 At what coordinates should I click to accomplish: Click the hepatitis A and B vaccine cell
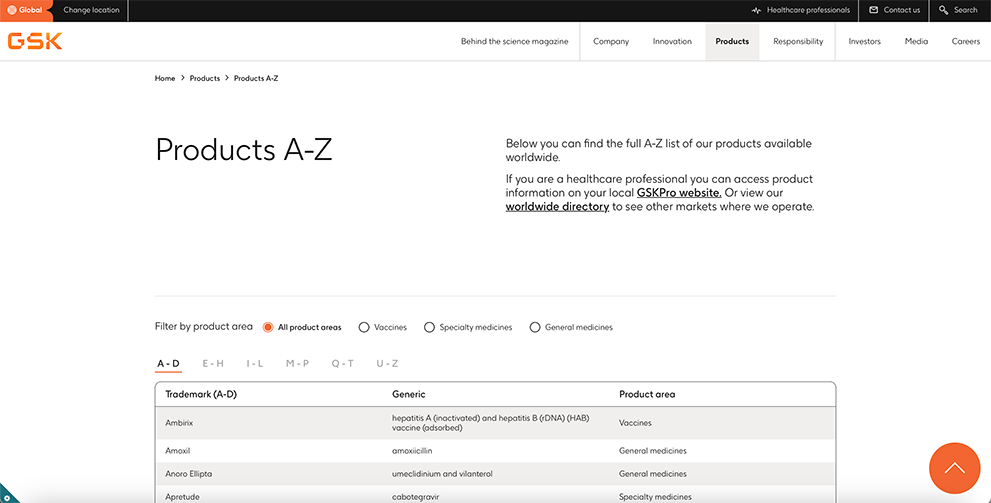[x=491, y=423]
